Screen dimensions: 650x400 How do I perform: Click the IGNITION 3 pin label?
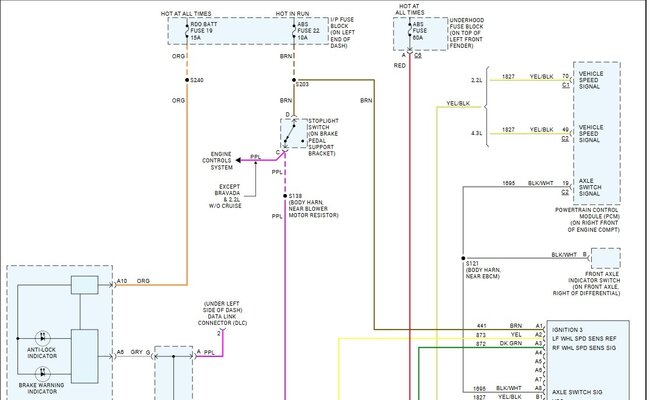tap(568, 330)
